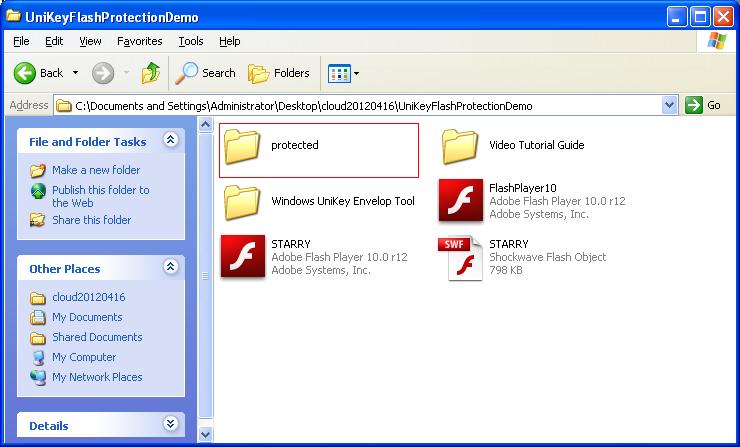The image size is (740, 447).
Task: Minimize the UniKeyFlashProtectionDemo window
Action: pyautogui.click(x=676, y=17)
